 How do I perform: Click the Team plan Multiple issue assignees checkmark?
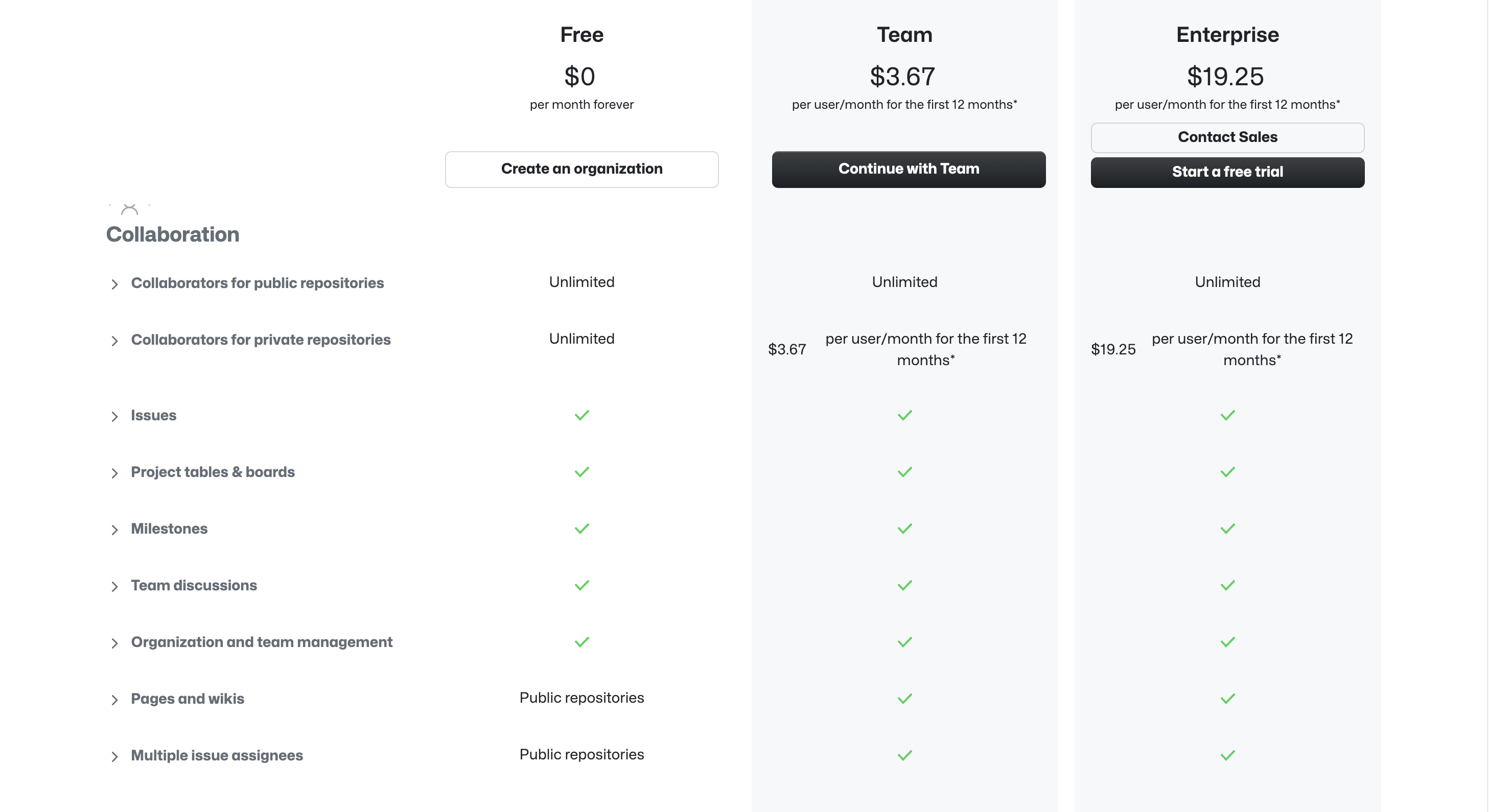point(905,755)
